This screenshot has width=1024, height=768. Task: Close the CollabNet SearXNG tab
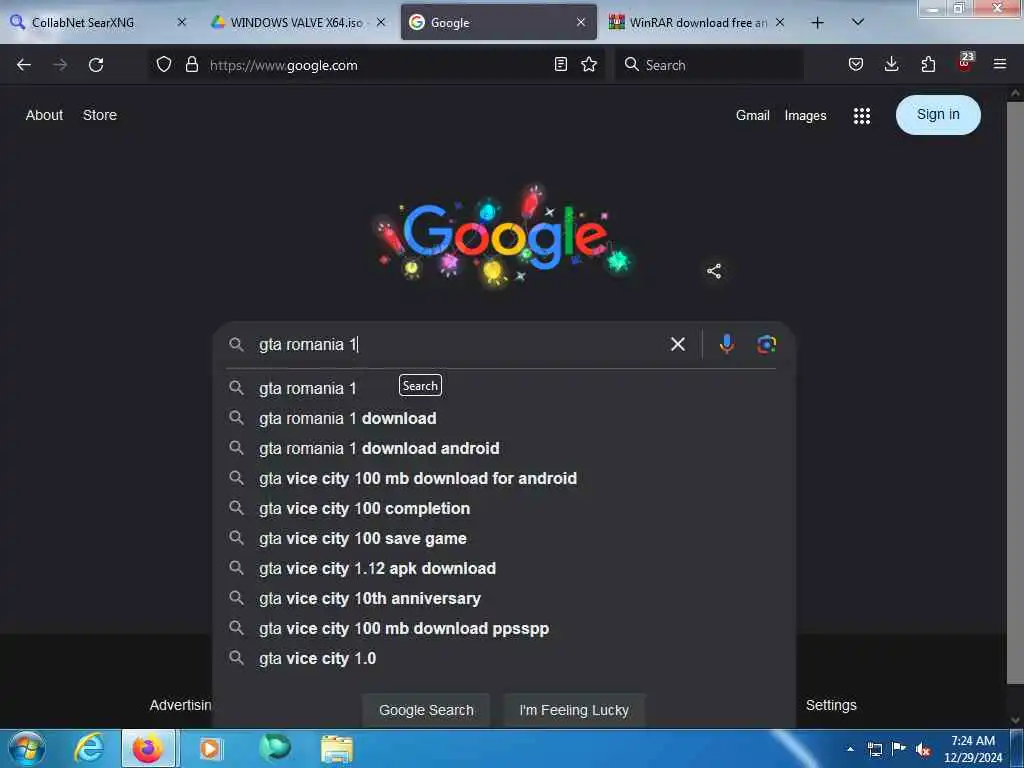182,22
